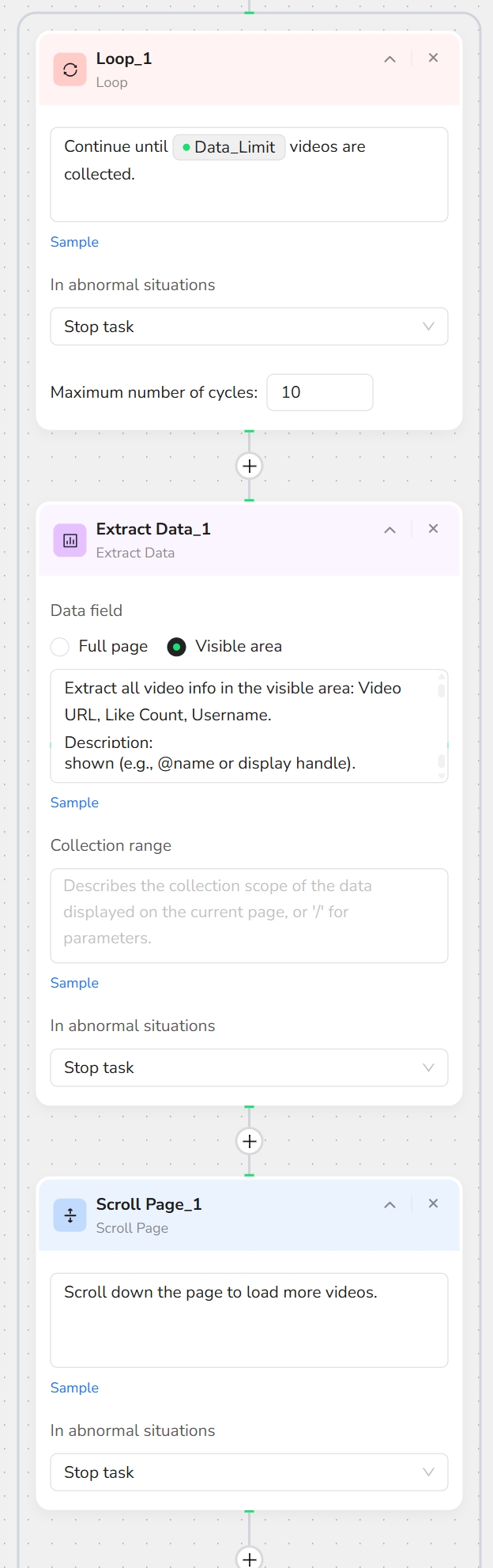The image size is (493, 1568).
Task: Open Loop_1 abnormal situations dropdown
Action: [x=249, y=327]
